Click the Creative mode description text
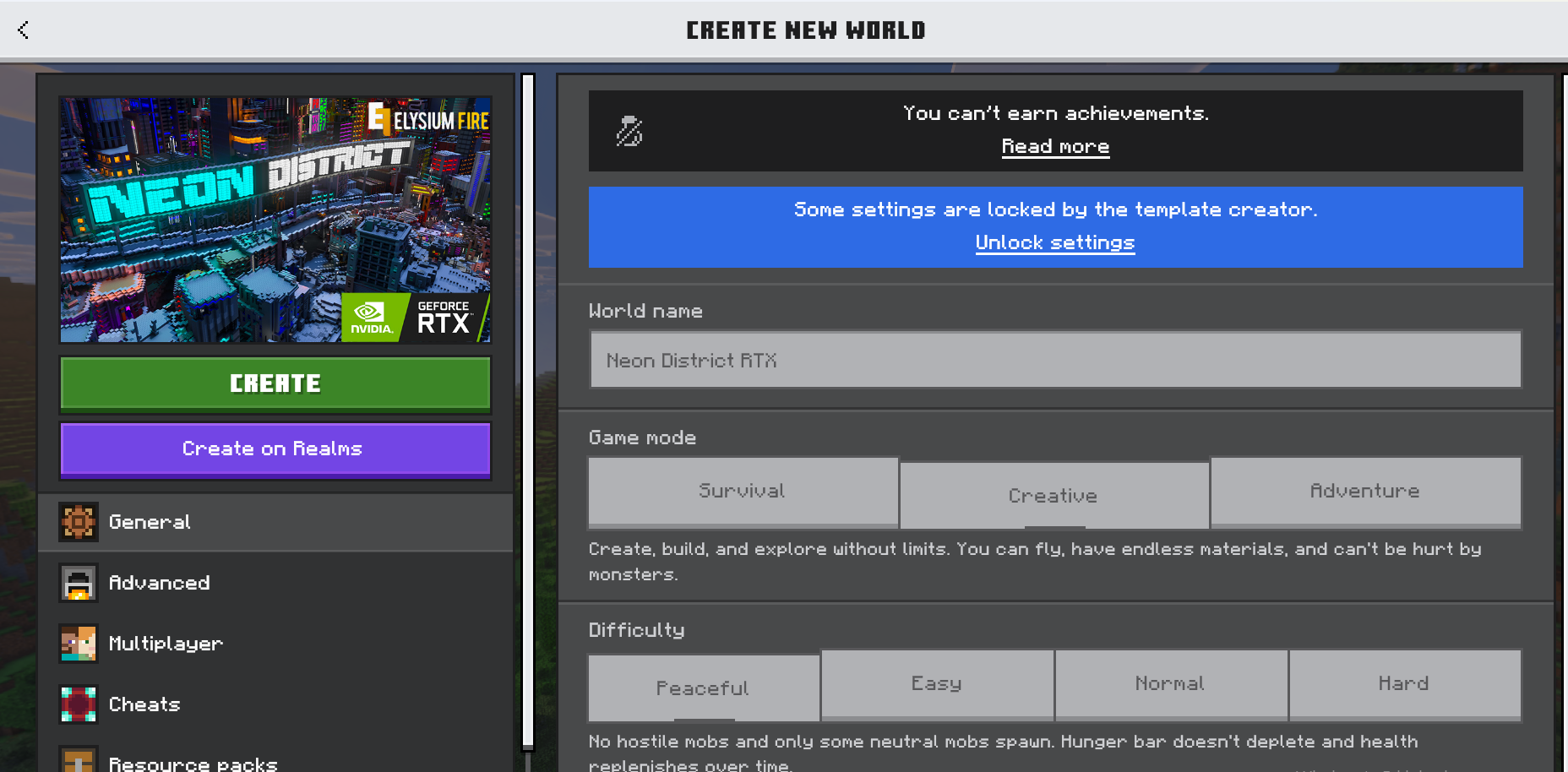 tap(1035, 562)
